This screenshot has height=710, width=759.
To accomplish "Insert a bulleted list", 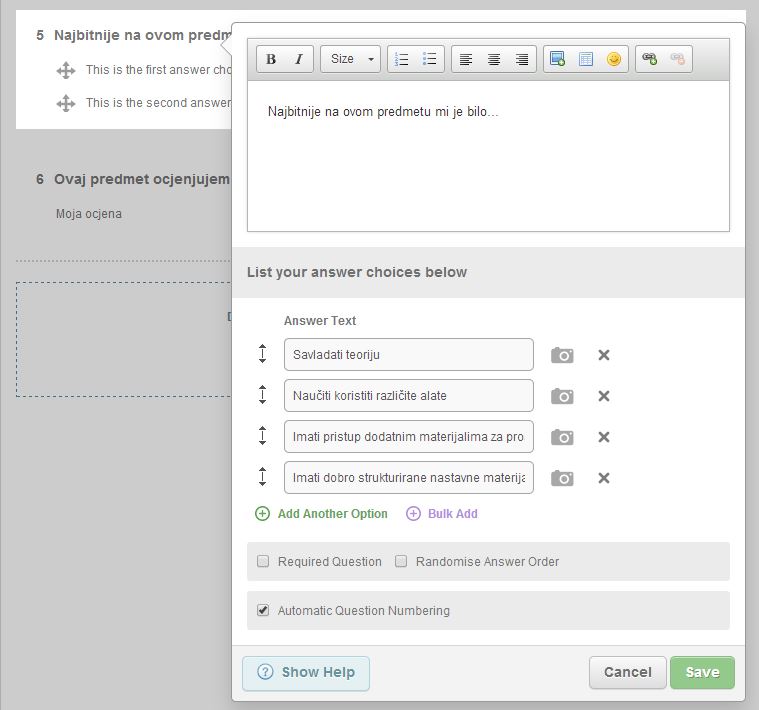I will 429,59.
